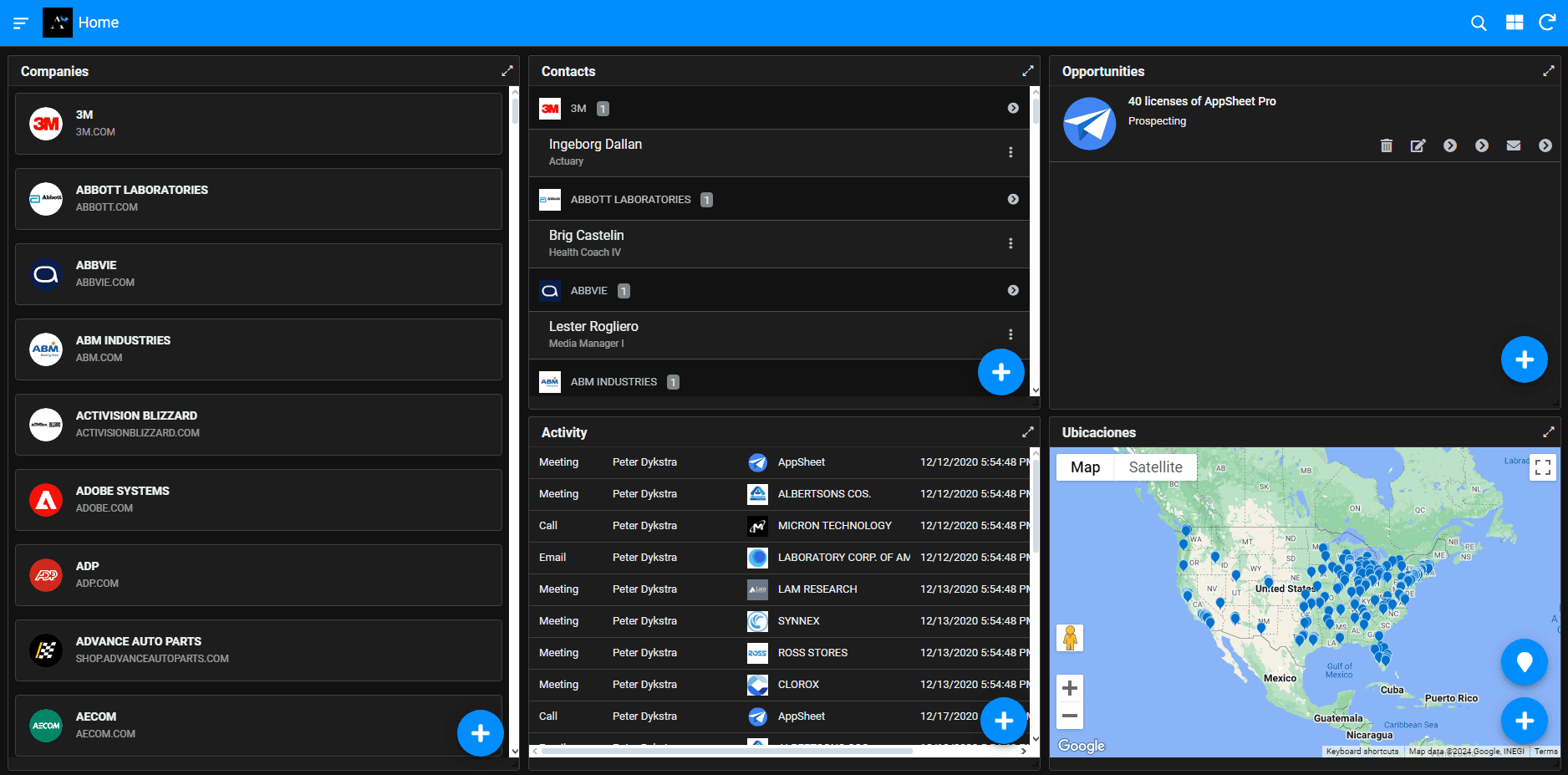
Task: Open the 3M contacts group arrow
Action: (x=1013, y=108)
